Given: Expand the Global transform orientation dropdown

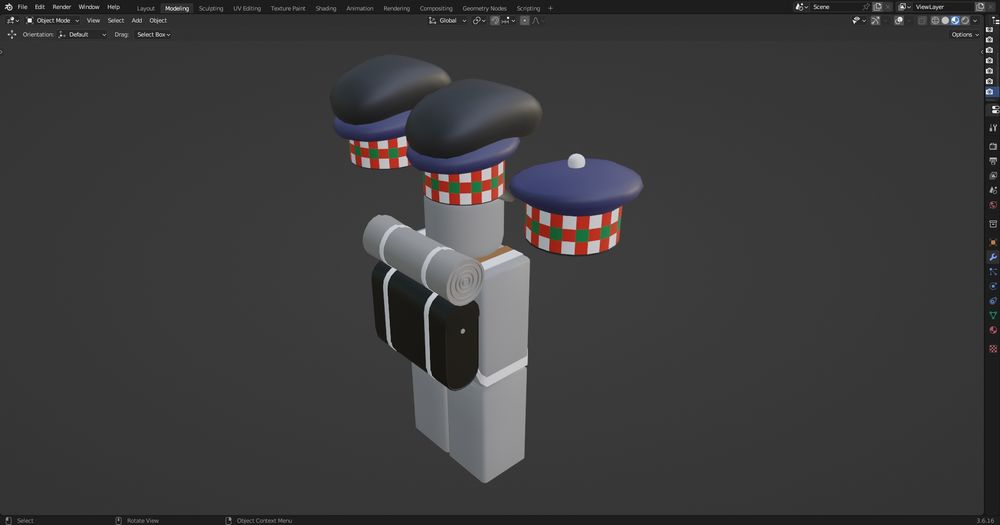Looking at the screenshot, I should pyautogui.click(x=447, y=20).
